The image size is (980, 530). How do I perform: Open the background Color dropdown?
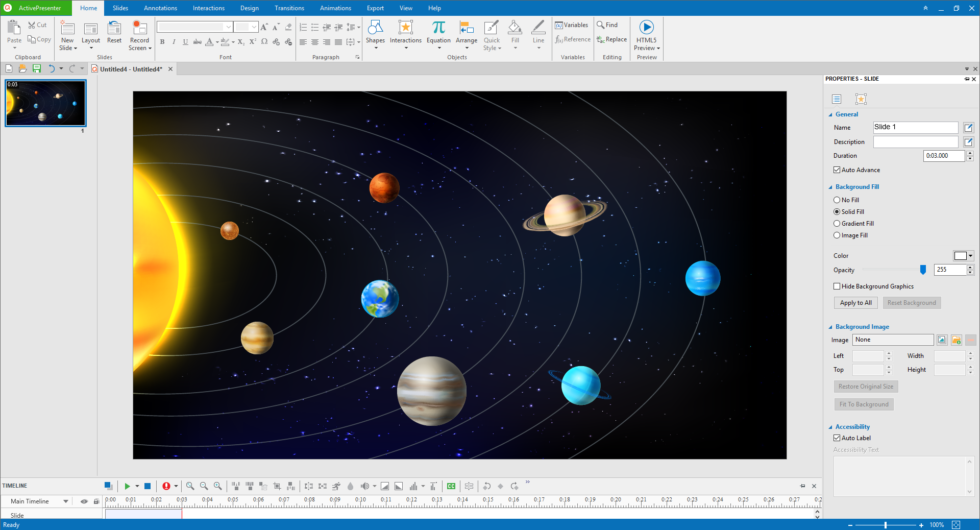(x=970, y=256)
